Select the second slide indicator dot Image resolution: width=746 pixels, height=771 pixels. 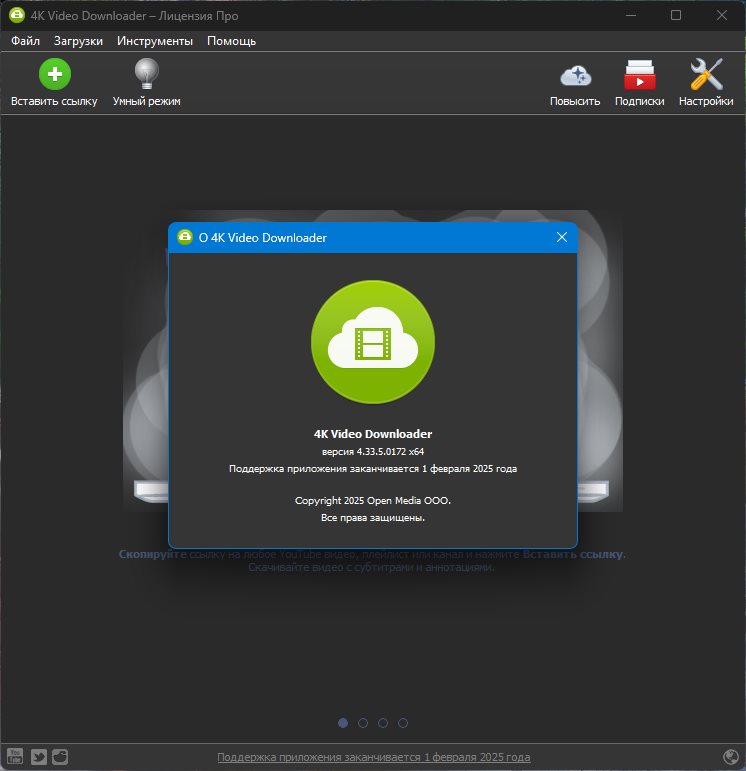[363, 723]
